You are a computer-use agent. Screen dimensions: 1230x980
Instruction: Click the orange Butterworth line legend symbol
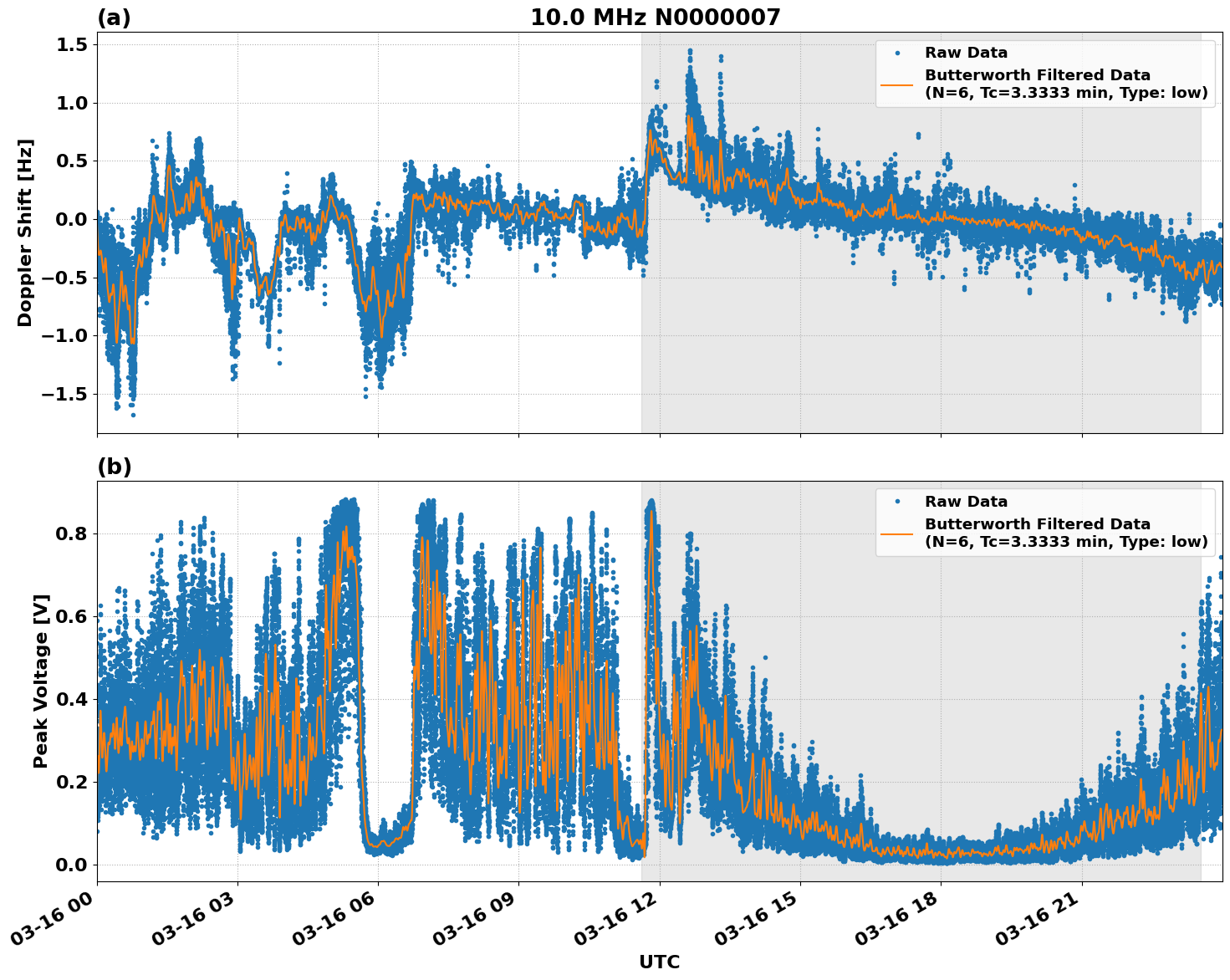pyautogui.click(x=896, y=86)
